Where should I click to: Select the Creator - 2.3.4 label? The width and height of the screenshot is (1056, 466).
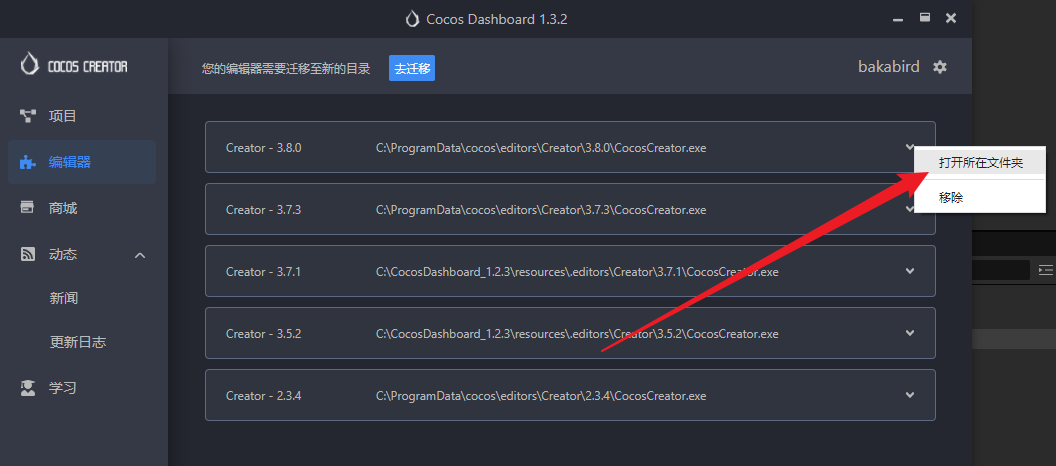pyautogui.click(x=263, y=396)
